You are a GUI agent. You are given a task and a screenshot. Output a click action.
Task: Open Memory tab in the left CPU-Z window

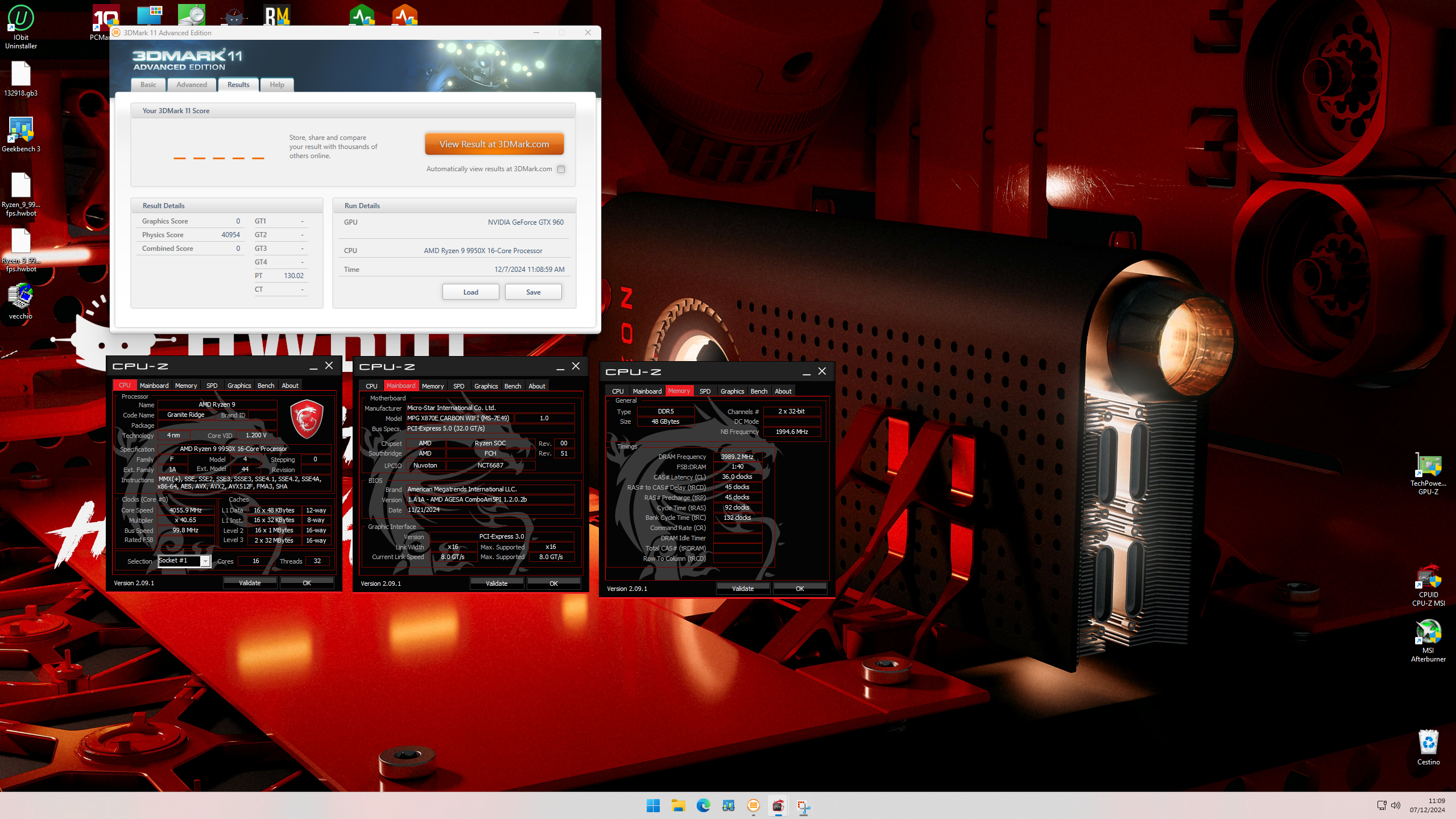186,386
